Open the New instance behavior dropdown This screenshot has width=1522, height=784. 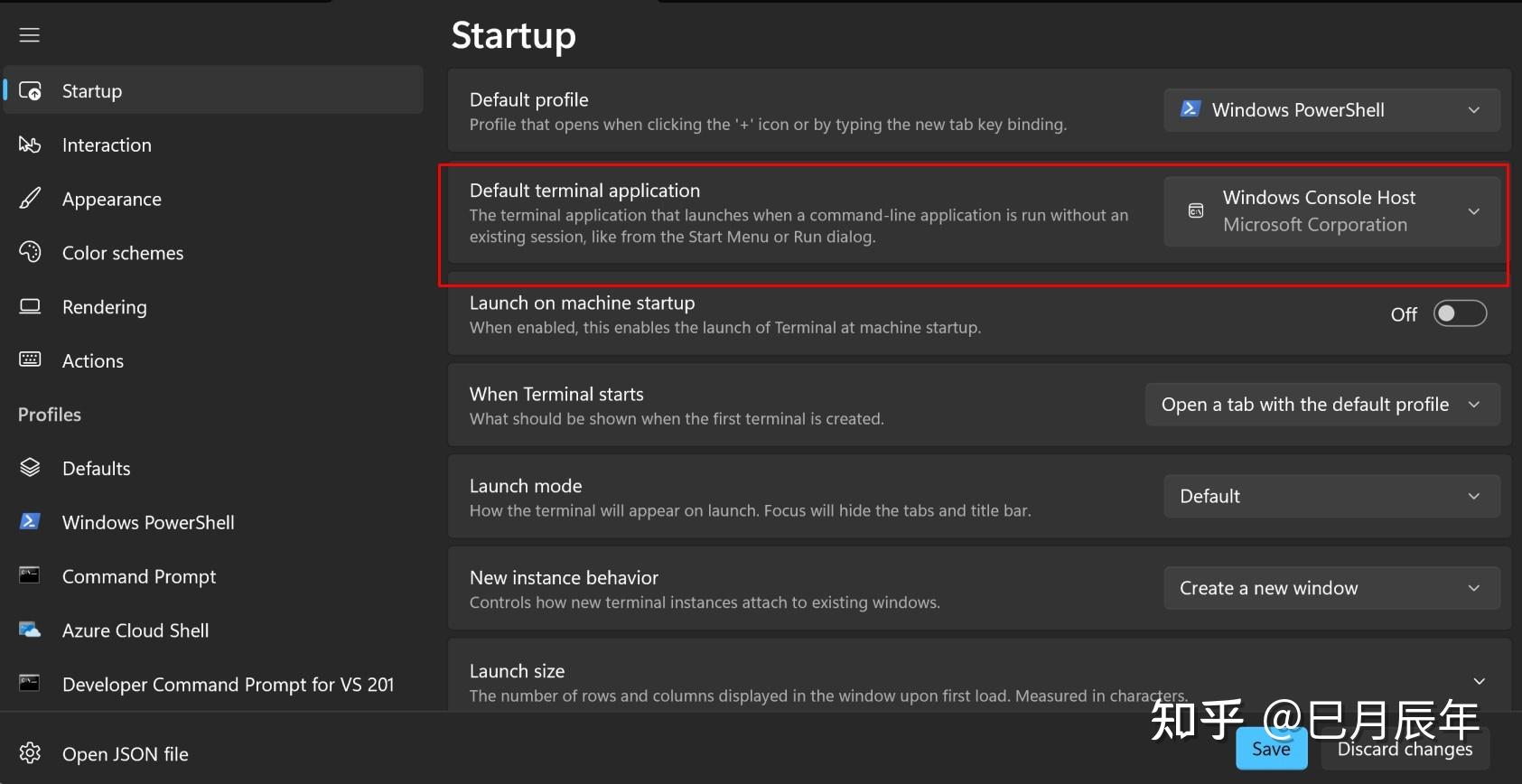point(1331,588)
